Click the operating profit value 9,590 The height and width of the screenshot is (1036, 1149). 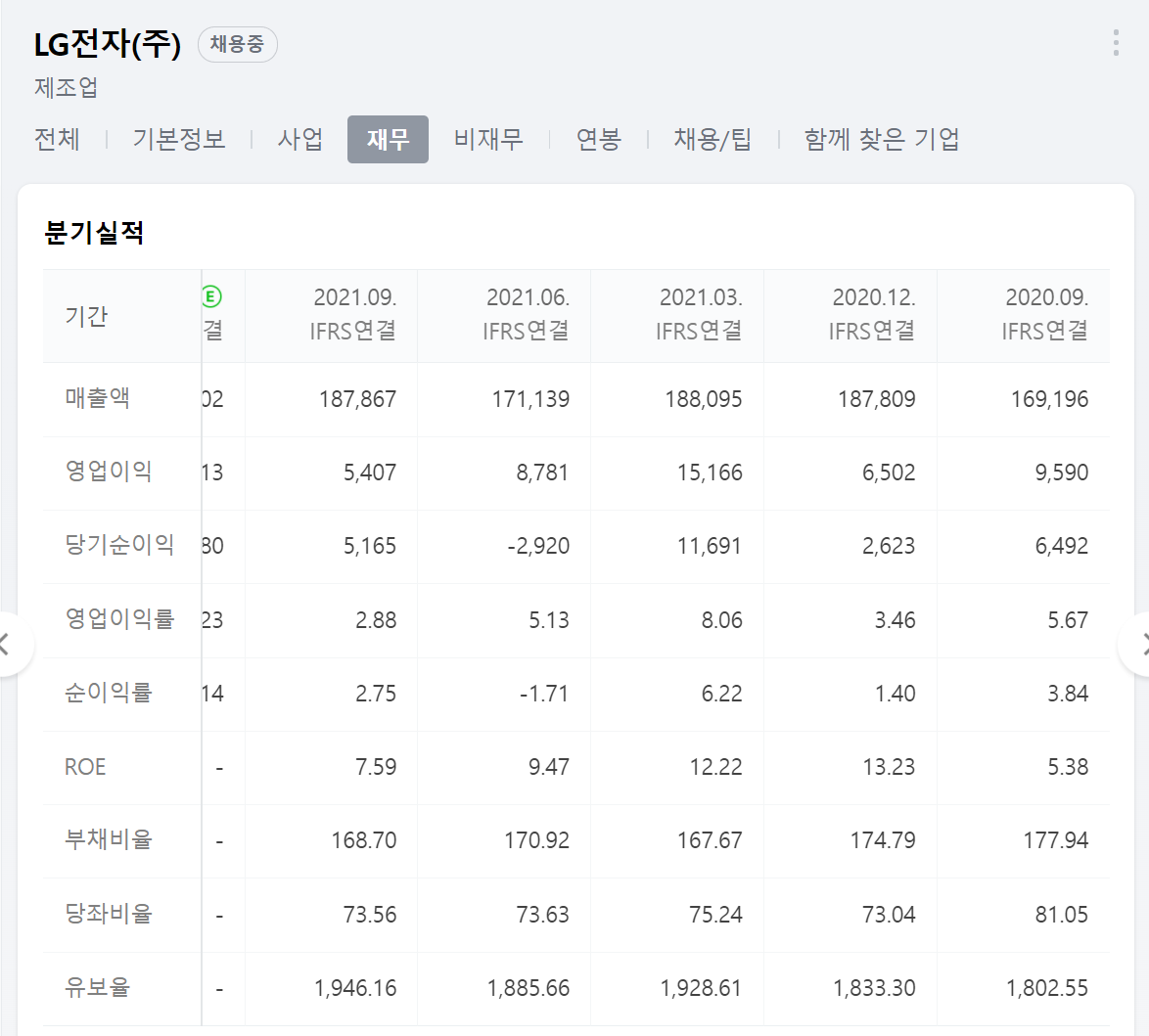[x=1062, y=473]
